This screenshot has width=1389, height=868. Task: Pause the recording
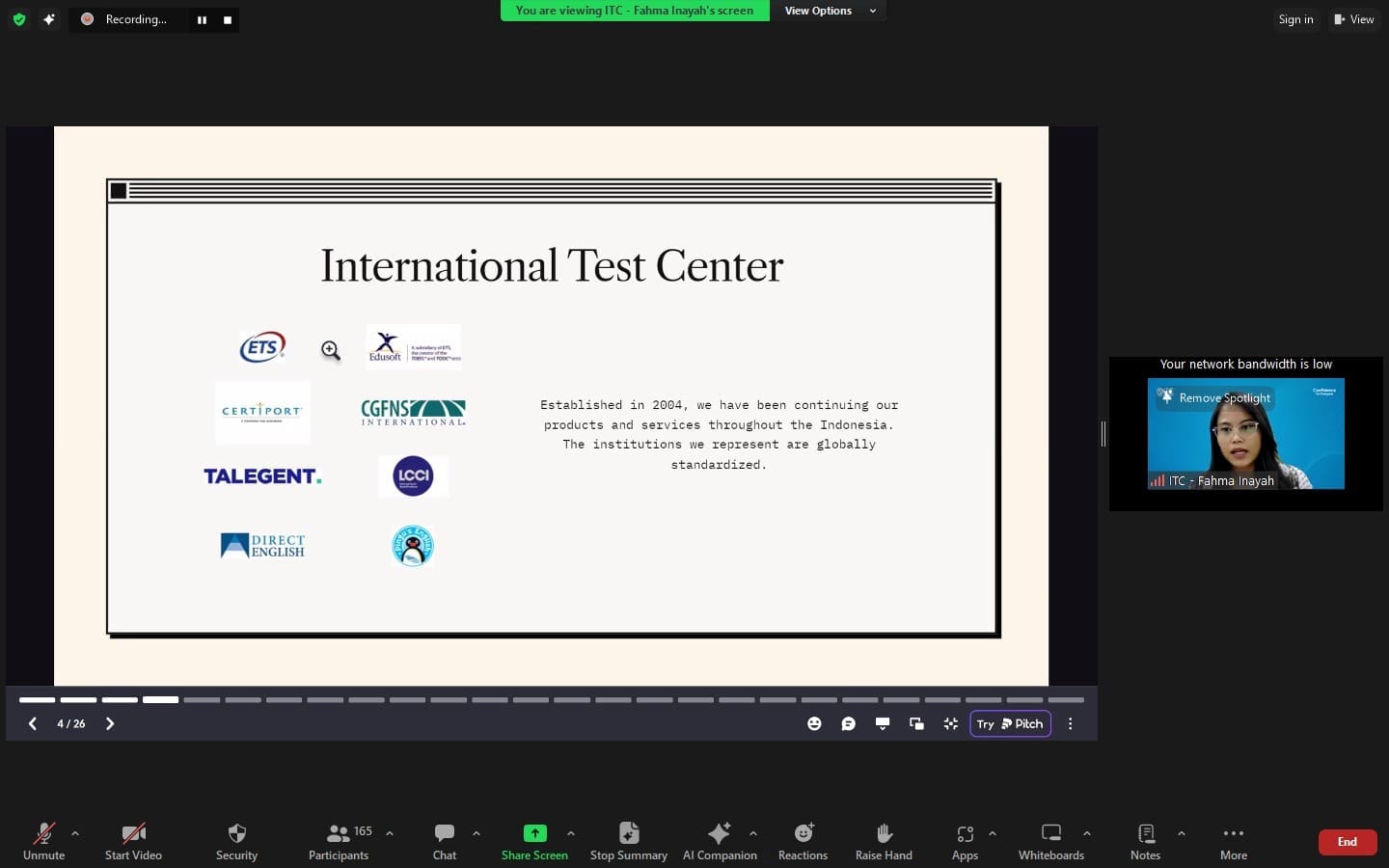pyautogui.click(x=202, y=19)
